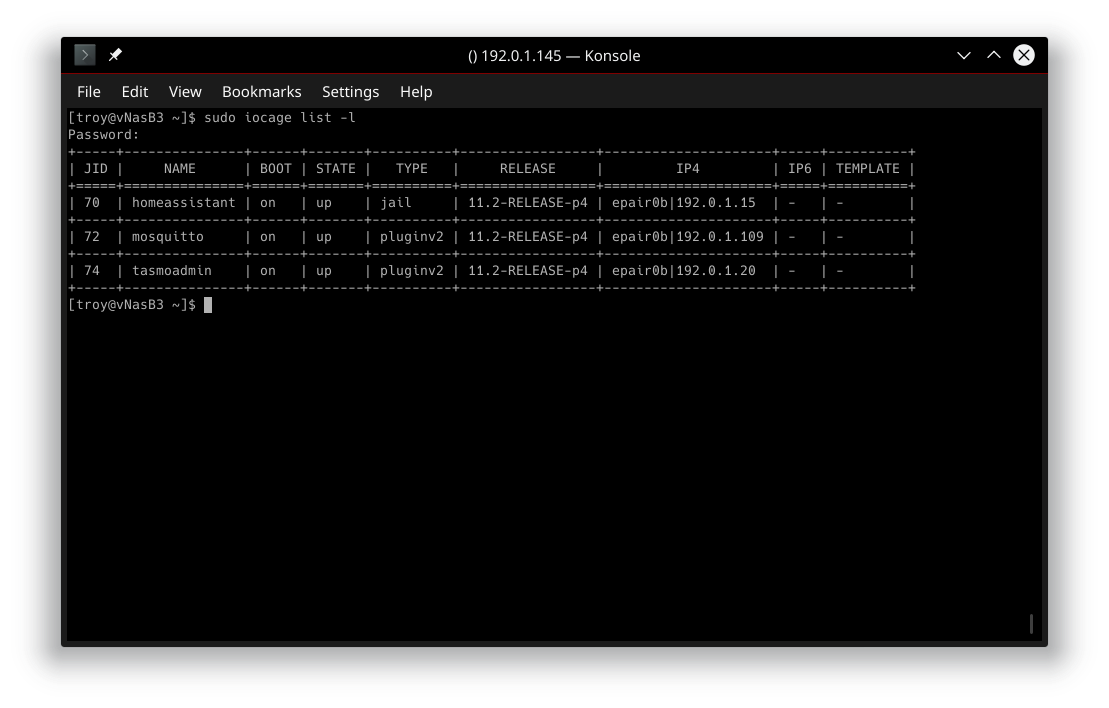Viewport: 1109px width, 708px height.
Task: Close the Konsole window
Action: [x=1023, y=55]
